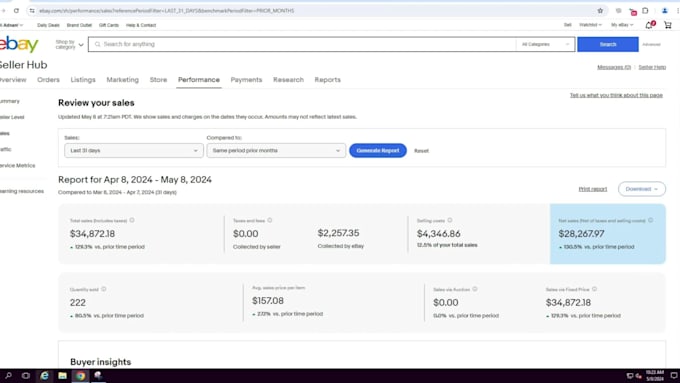This screenshot has width=680, height=383.
Task: Click the taskbar clock
Action: (655, 376)
